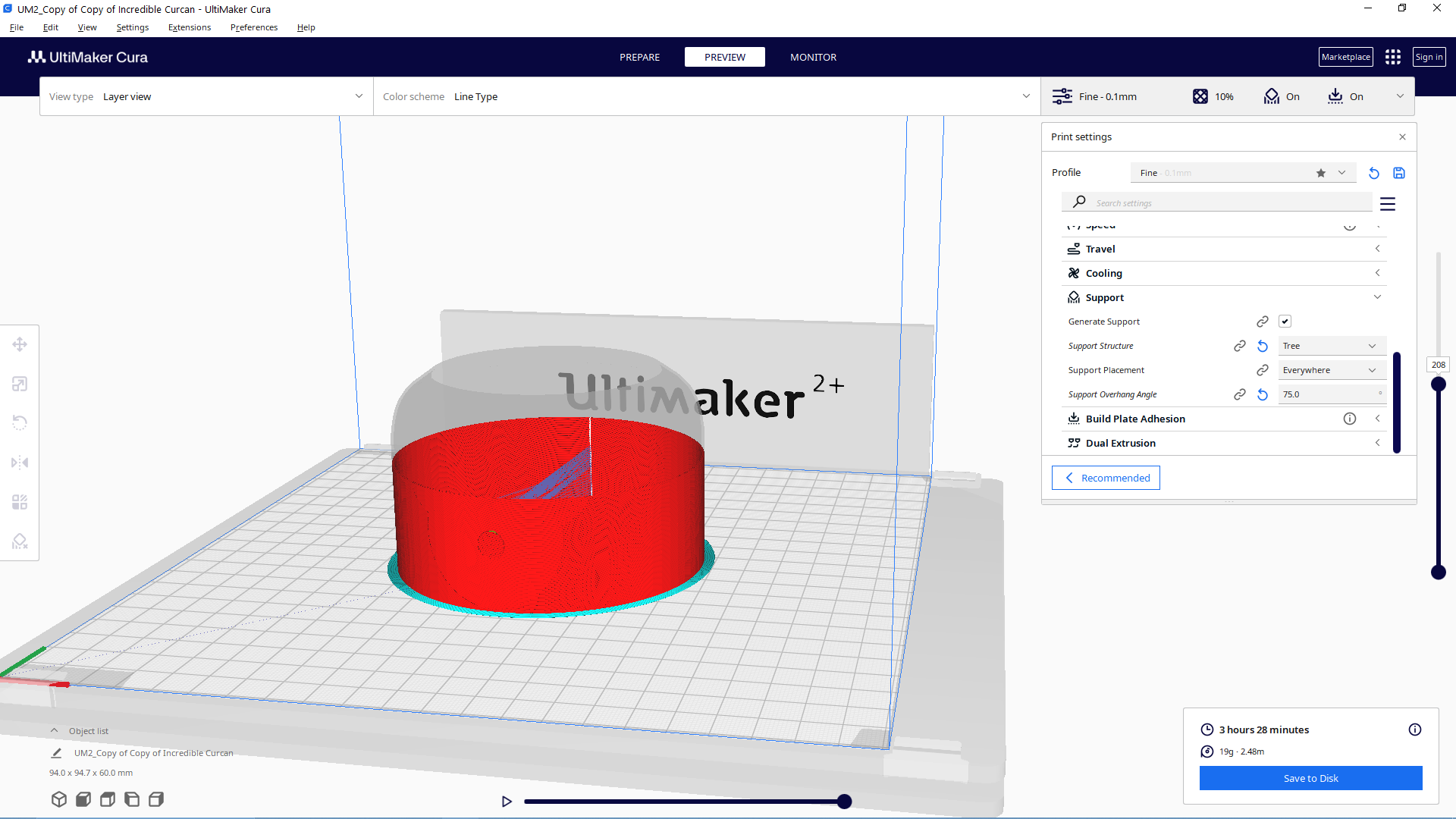Click the Support Overhang Angle reset icon
The height and width of the screenshot is (819, 1456).
[x=1263, y=393]
